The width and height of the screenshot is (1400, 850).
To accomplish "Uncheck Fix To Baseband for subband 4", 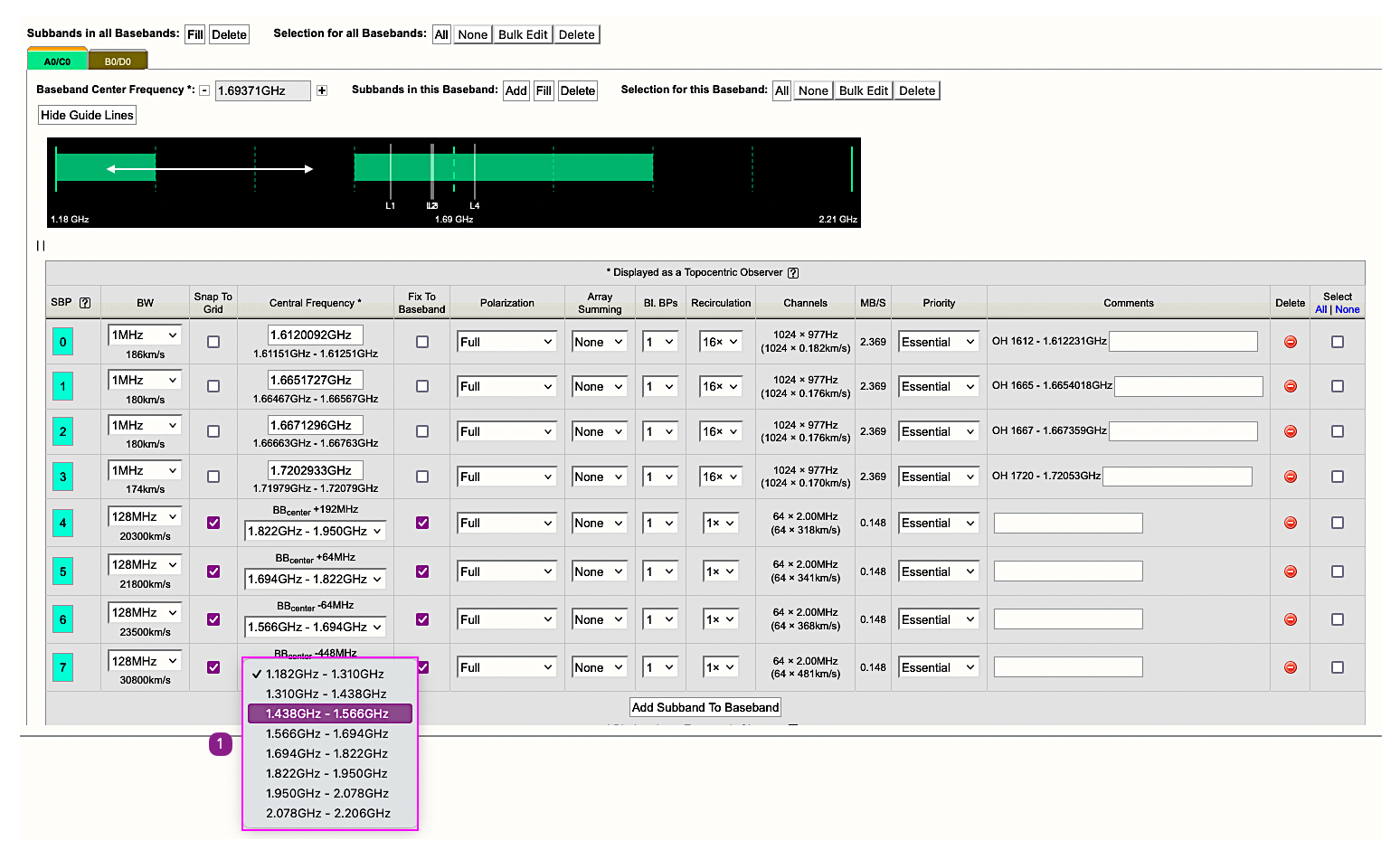I will [422, 523].
